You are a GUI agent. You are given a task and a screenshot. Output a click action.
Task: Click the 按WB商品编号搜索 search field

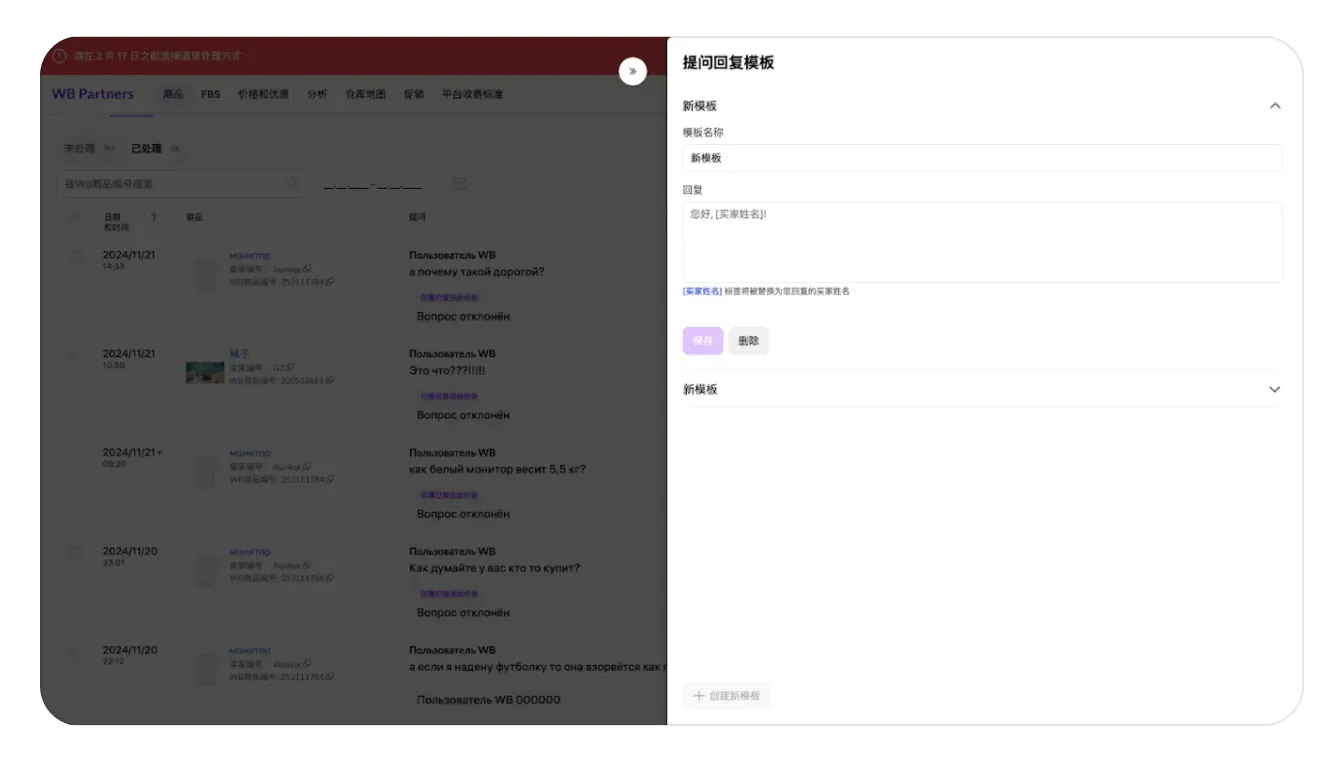182,184
